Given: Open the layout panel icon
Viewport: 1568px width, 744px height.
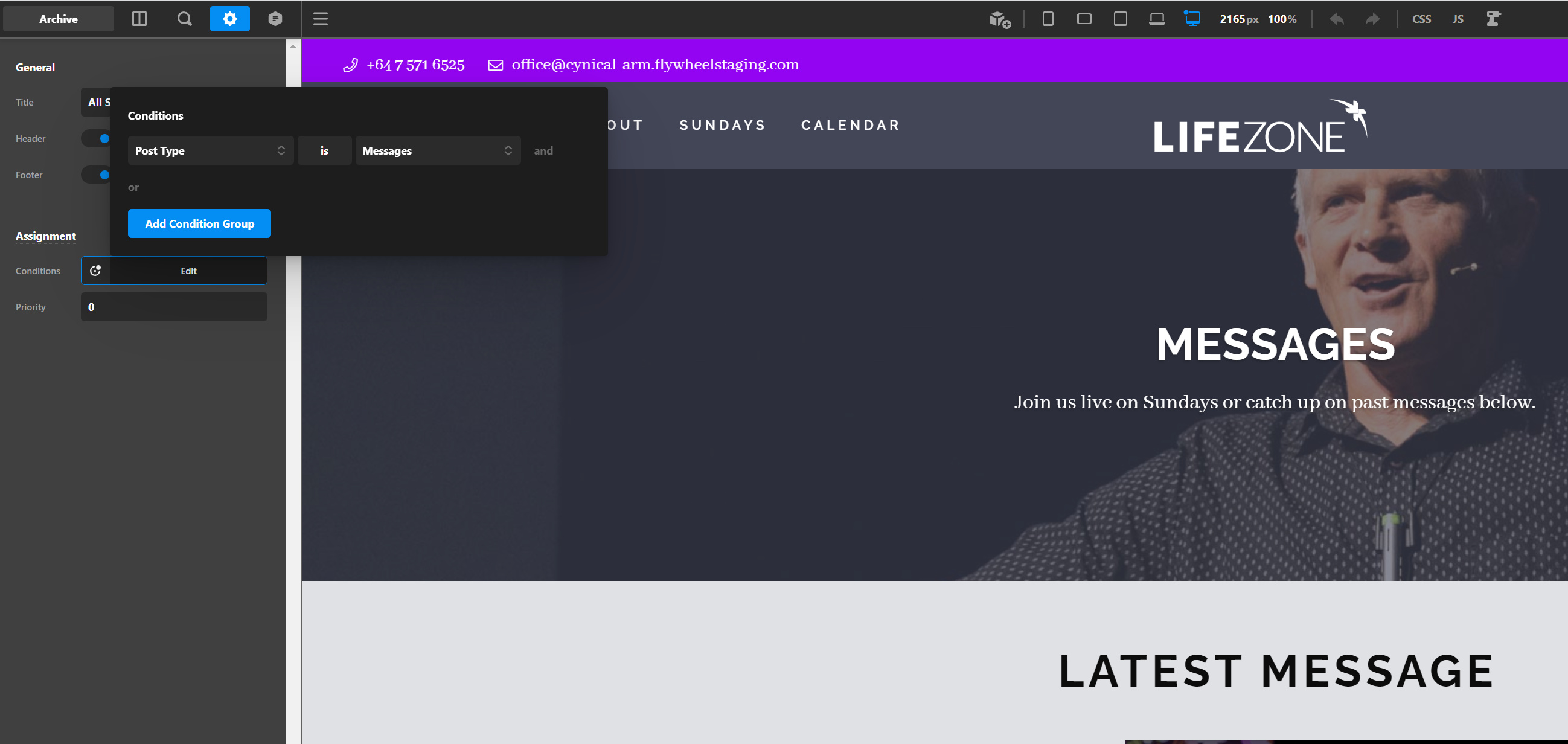Looking at the screenshot, I should (x=139, y=19).
